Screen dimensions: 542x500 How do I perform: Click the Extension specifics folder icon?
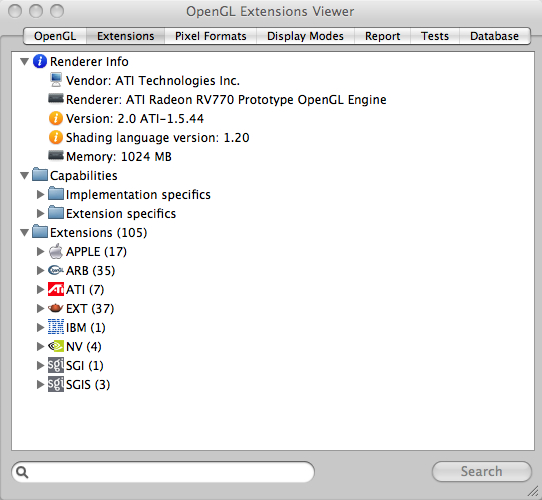pyautogui.click(x=56, y=213)
